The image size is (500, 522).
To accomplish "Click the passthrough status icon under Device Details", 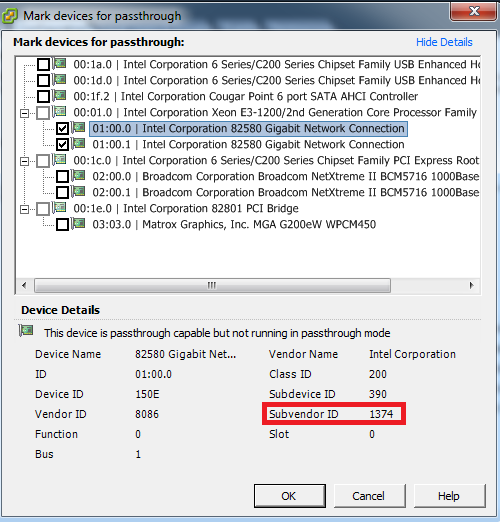I will pyautogui.click(x=26, y=331).
